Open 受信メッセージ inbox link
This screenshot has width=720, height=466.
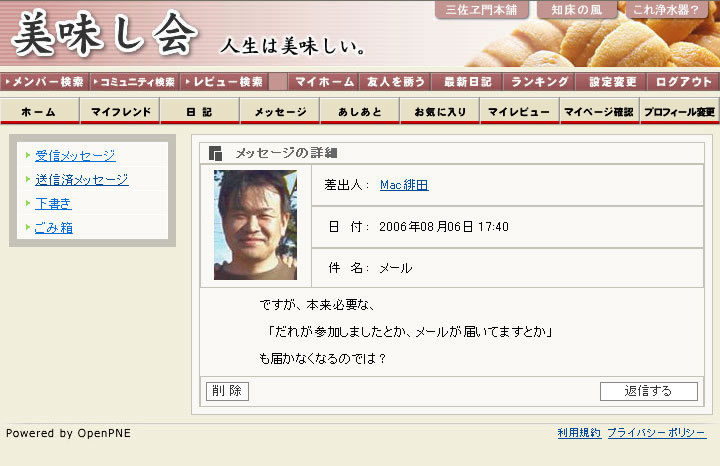pos(75,156)
